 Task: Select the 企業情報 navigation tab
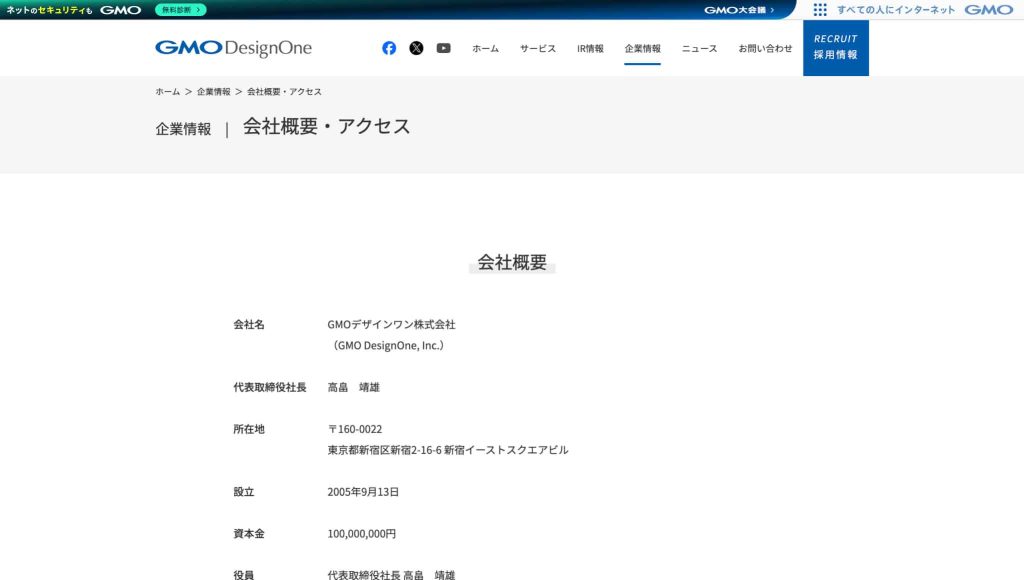[642, 48]
